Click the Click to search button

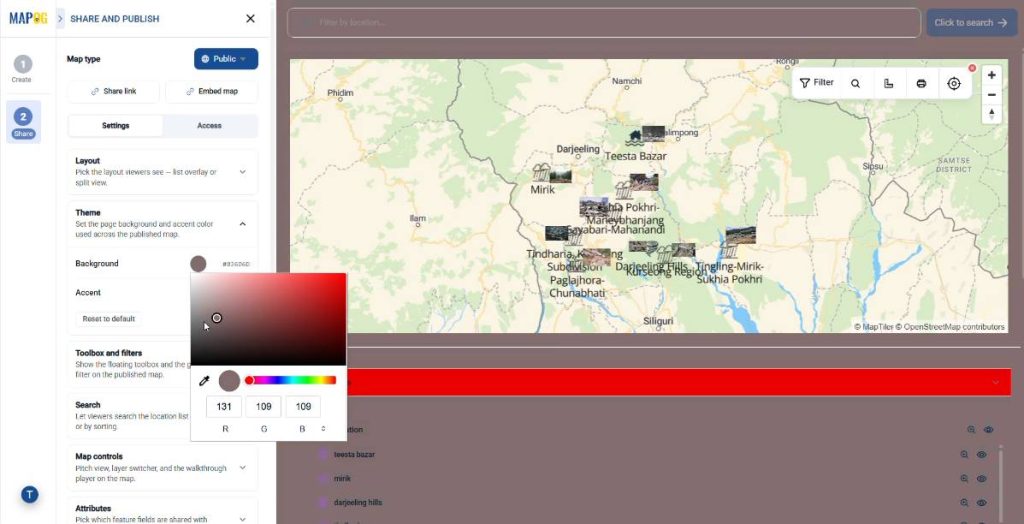click(x=971, y=22)
